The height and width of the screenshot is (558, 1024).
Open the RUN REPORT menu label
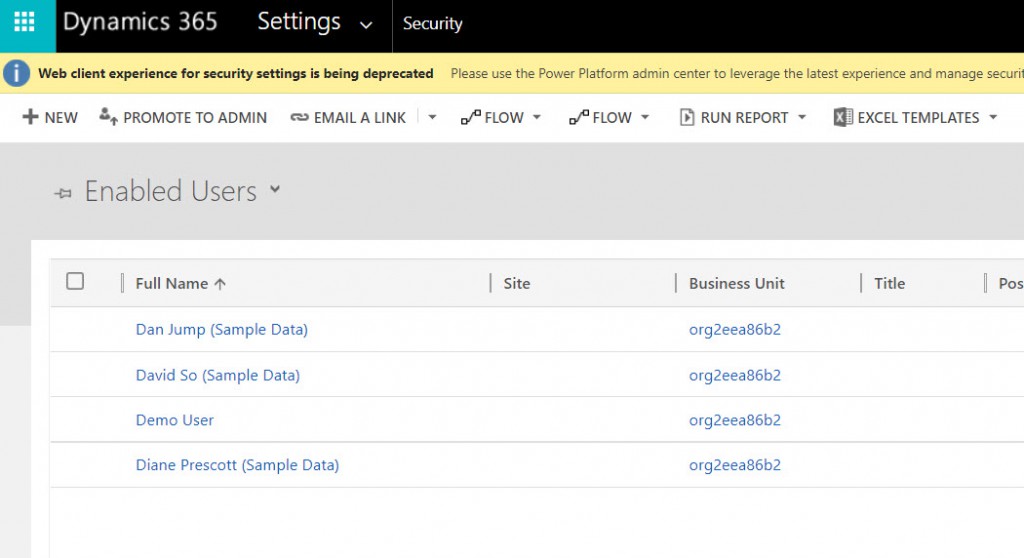(x=744, y=118)
